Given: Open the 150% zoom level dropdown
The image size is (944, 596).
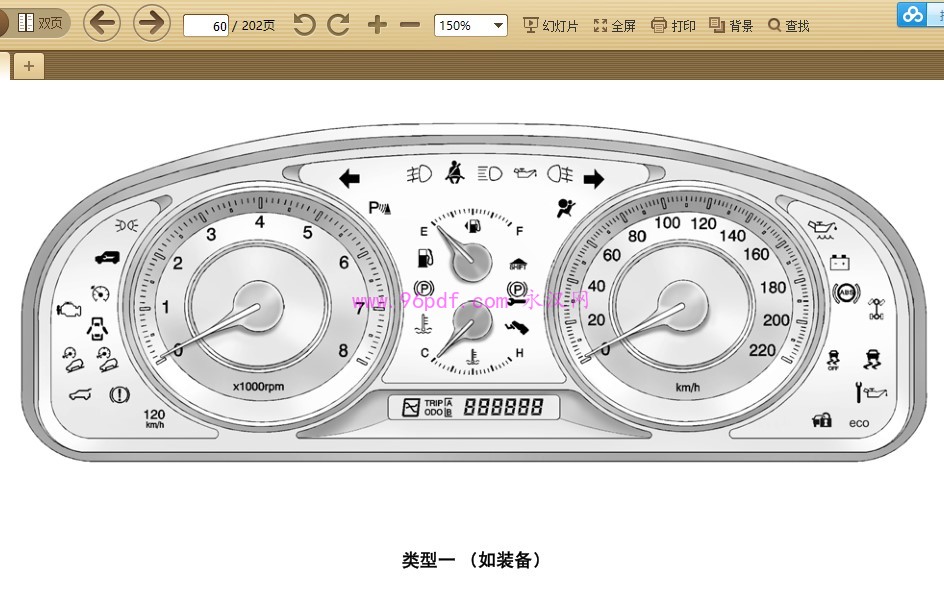Looking at the screenshot, I should pos(470,26).
